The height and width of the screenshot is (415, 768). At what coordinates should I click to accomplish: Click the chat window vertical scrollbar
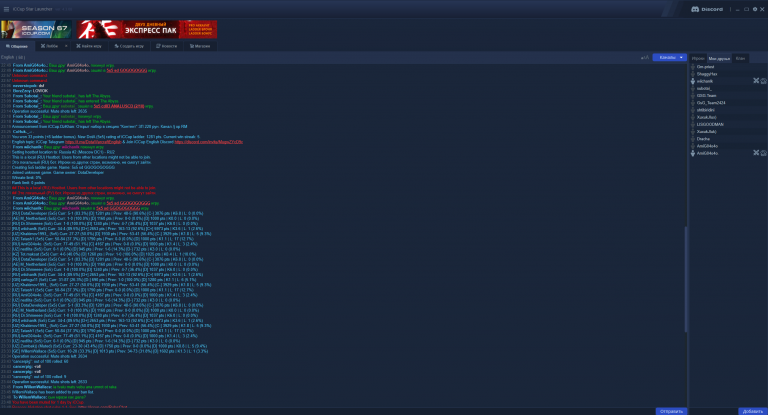(686, 279)
